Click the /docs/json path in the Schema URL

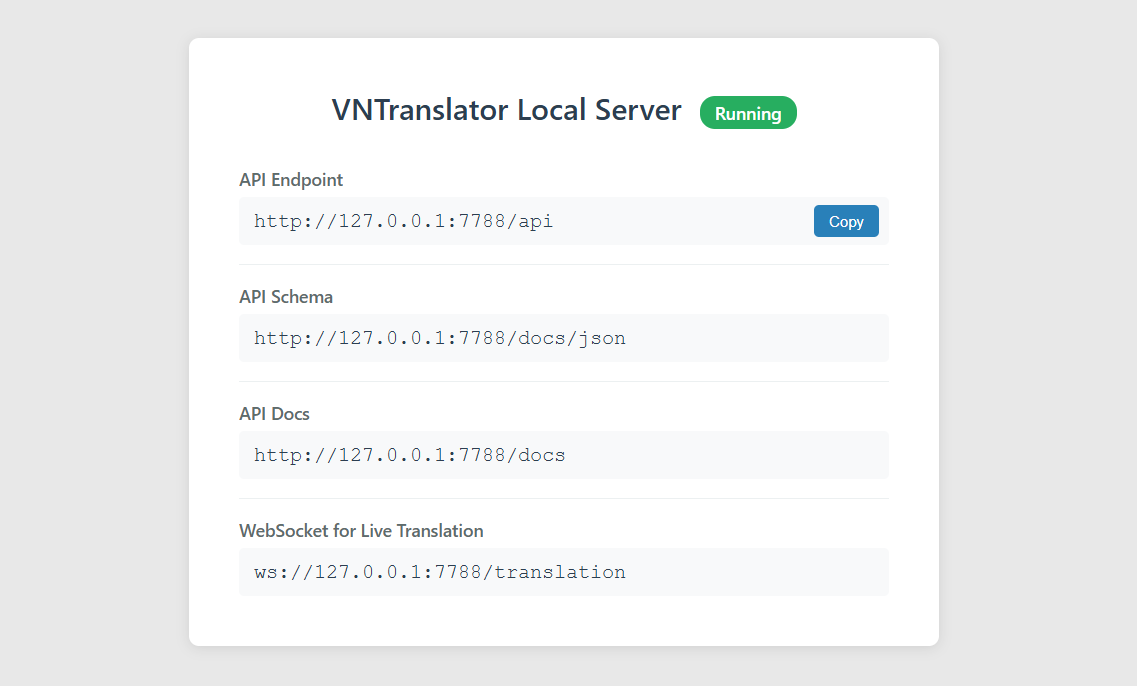tap(572, 338)
